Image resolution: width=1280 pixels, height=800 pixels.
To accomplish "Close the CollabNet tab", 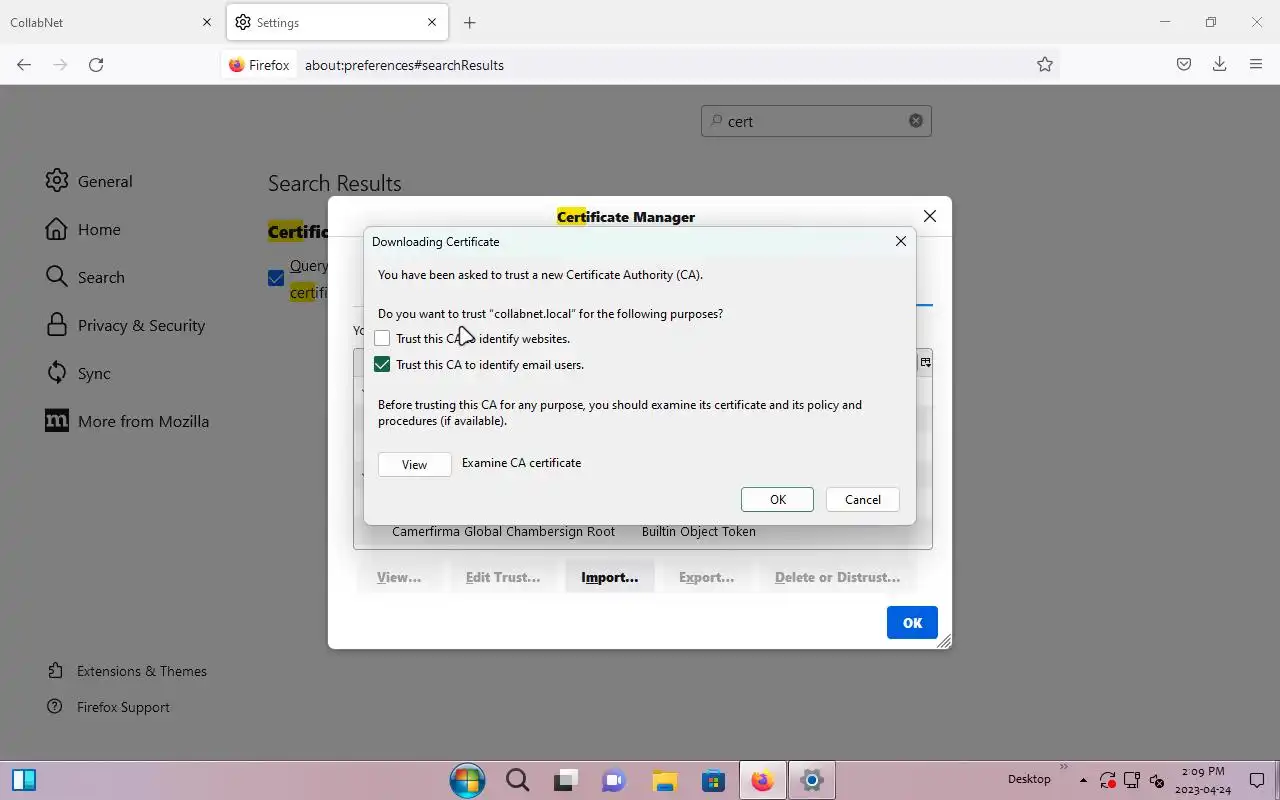I will tap(206, 22).
